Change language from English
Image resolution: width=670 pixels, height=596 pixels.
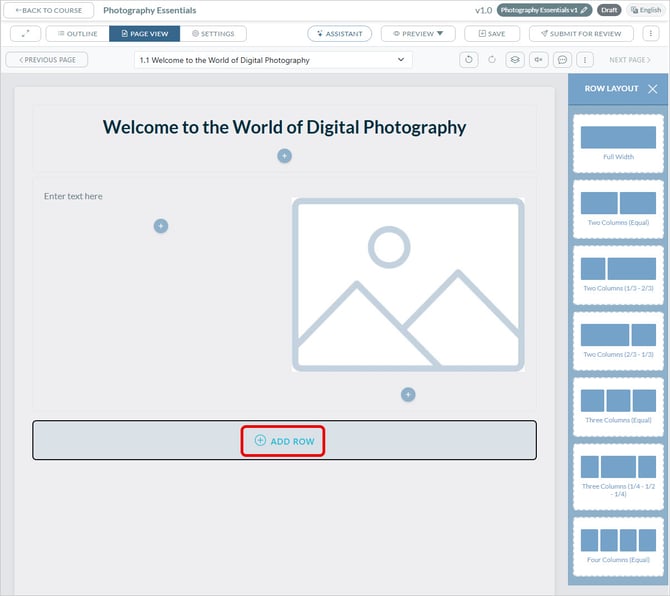646,10
